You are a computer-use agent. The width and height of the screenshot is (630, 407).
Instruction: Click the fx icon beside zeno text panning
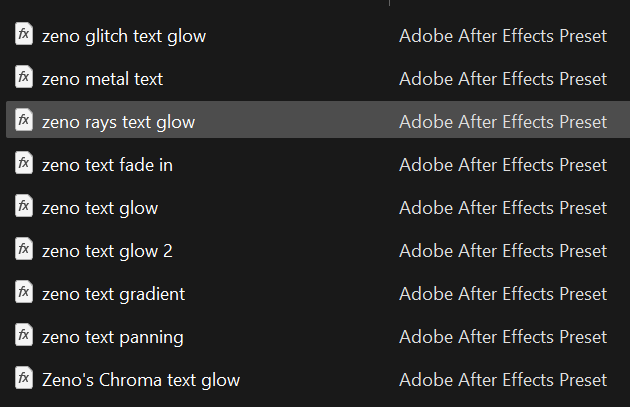tap(24, 336)
